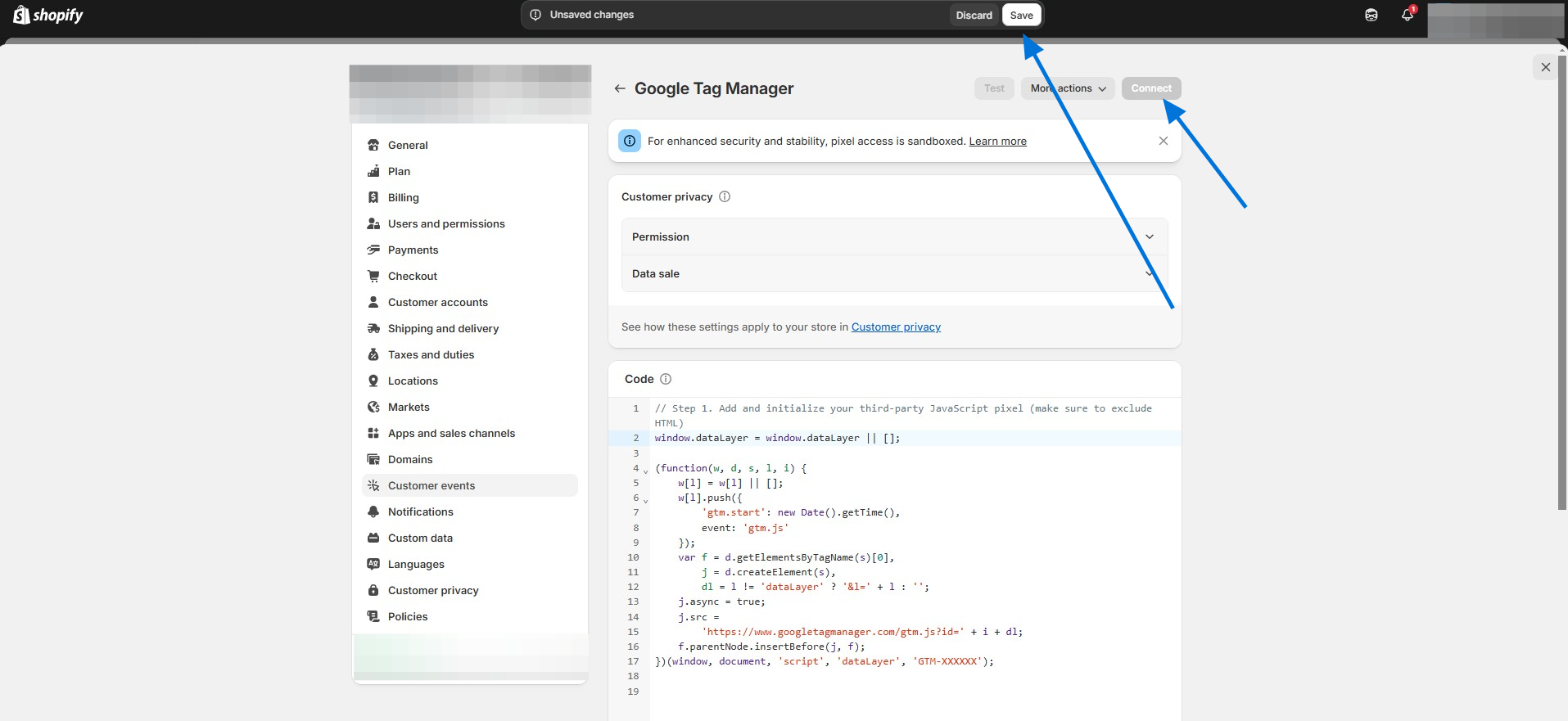Click the Customer events cursor icon
Screen dimensions: 1568x721
(x=373, y=485)
